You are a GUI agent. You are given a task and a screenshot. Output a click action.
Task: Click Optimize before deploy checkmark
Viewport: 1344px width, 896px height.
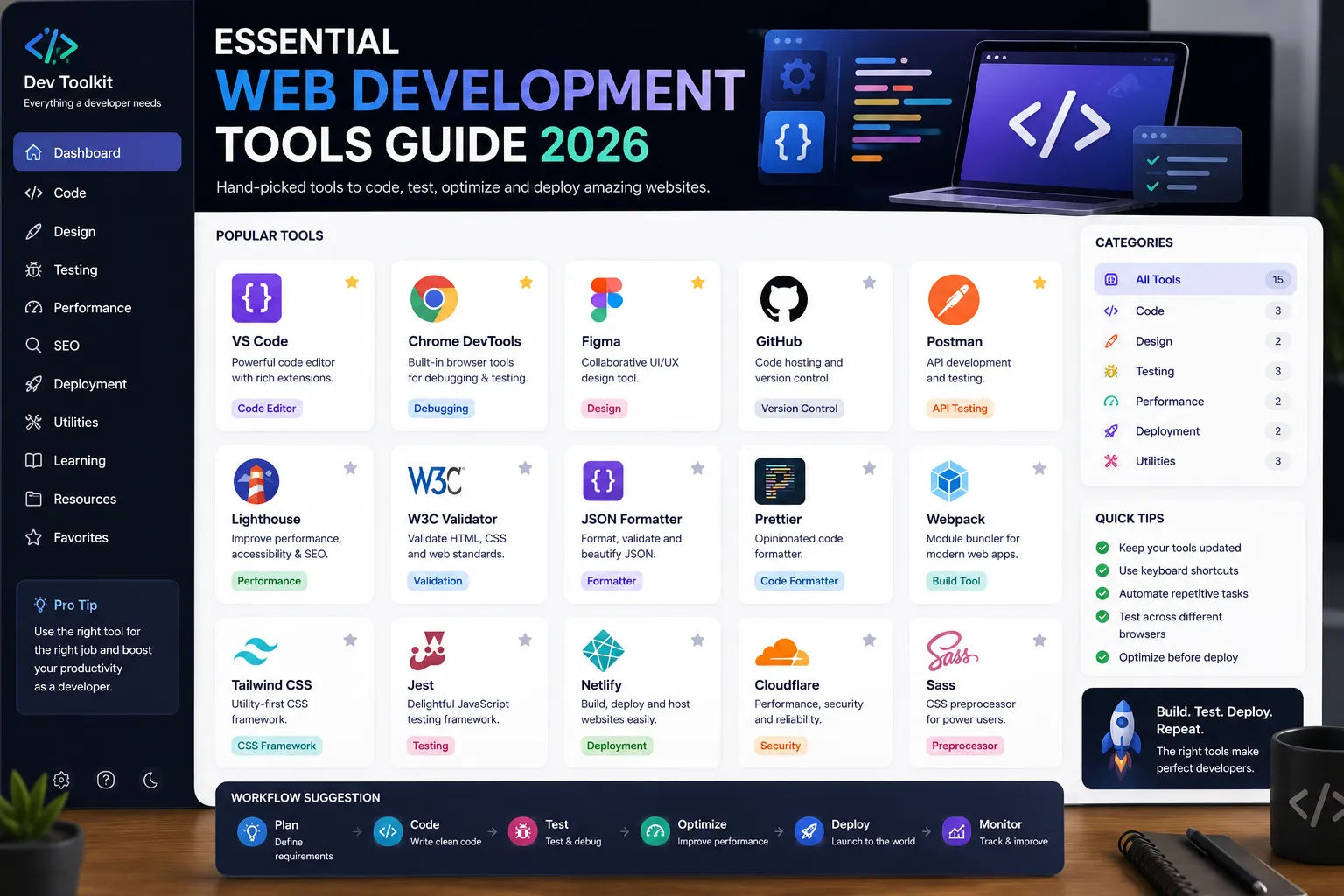pyautogui.click(x=1102, y=657)
